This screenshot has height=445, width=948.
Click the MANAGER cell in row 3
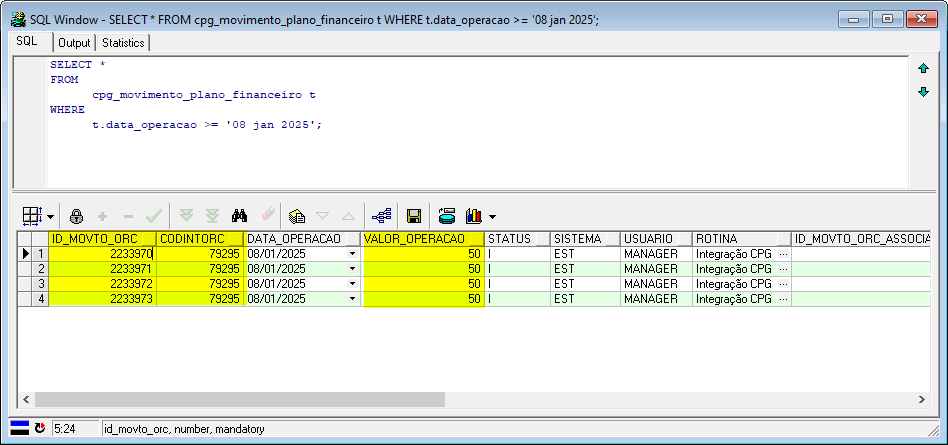coord(657,284)
